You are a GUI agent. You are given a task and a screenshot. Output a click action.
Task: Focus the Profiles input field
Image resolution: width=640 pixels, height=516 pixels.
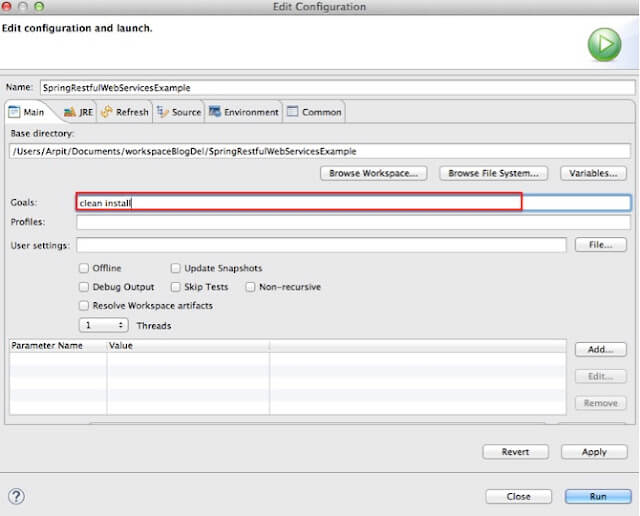click(353, 222)
